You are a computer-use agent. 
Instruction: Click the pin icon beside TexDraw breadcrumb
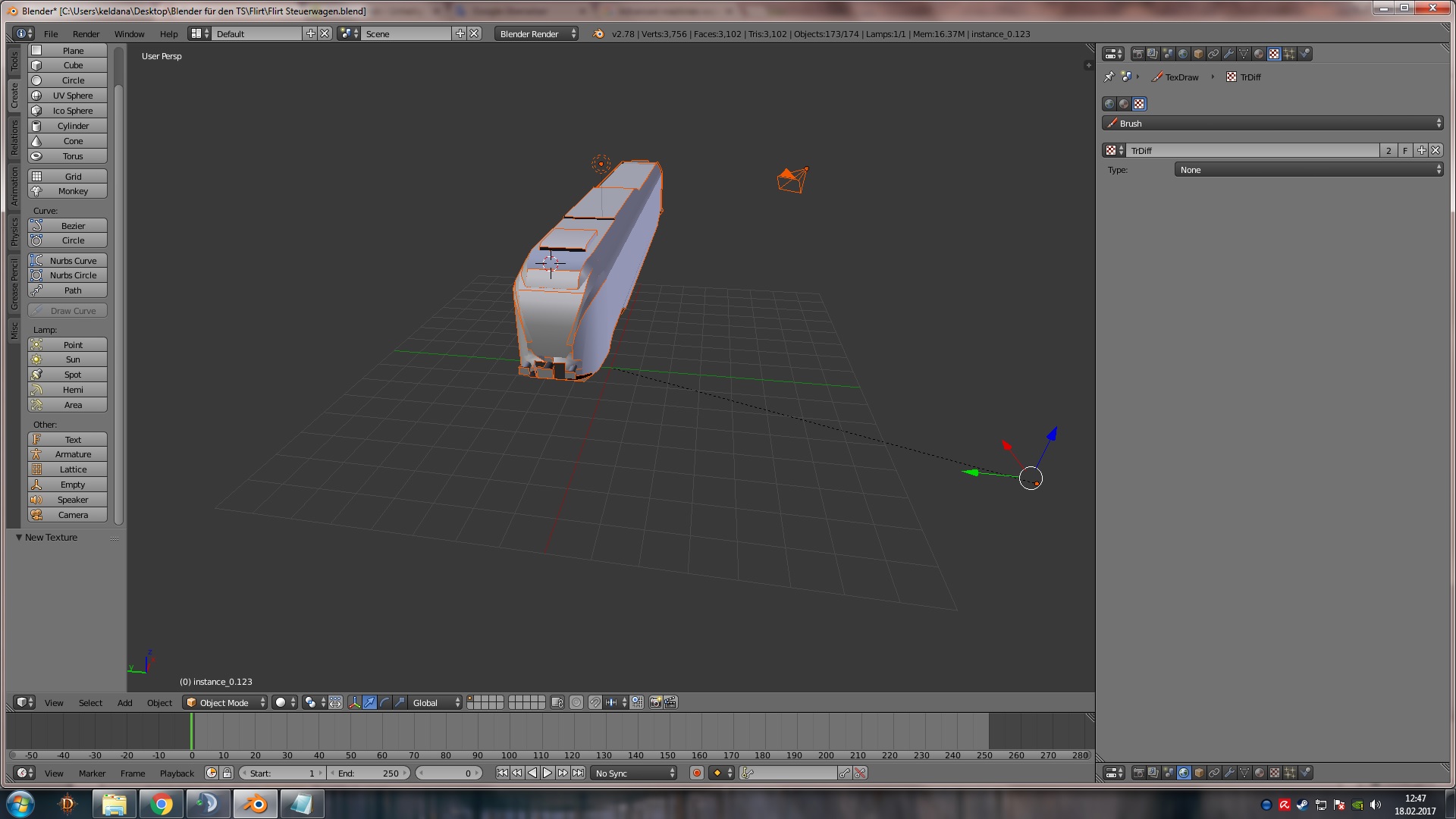click(1109, 77)
